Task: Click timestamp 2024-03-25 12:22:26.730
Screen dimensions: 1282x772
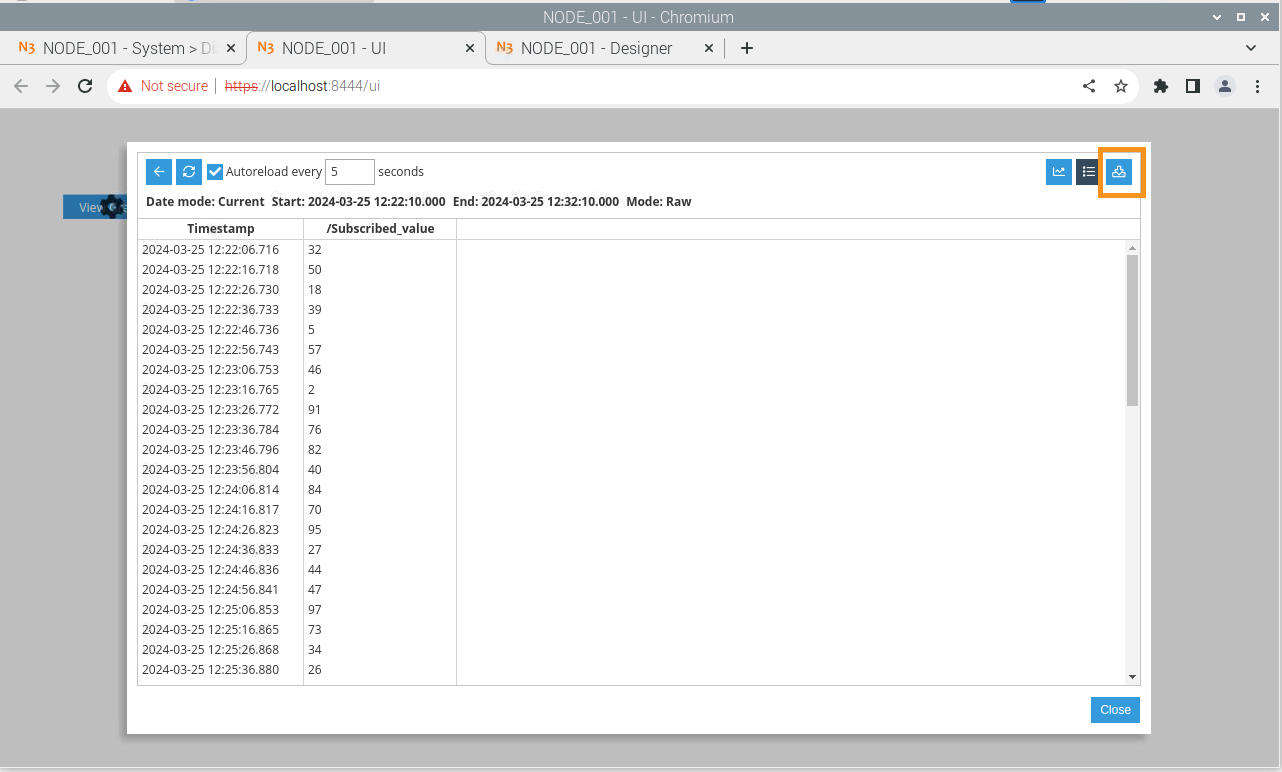Action: tap(210, 289)
